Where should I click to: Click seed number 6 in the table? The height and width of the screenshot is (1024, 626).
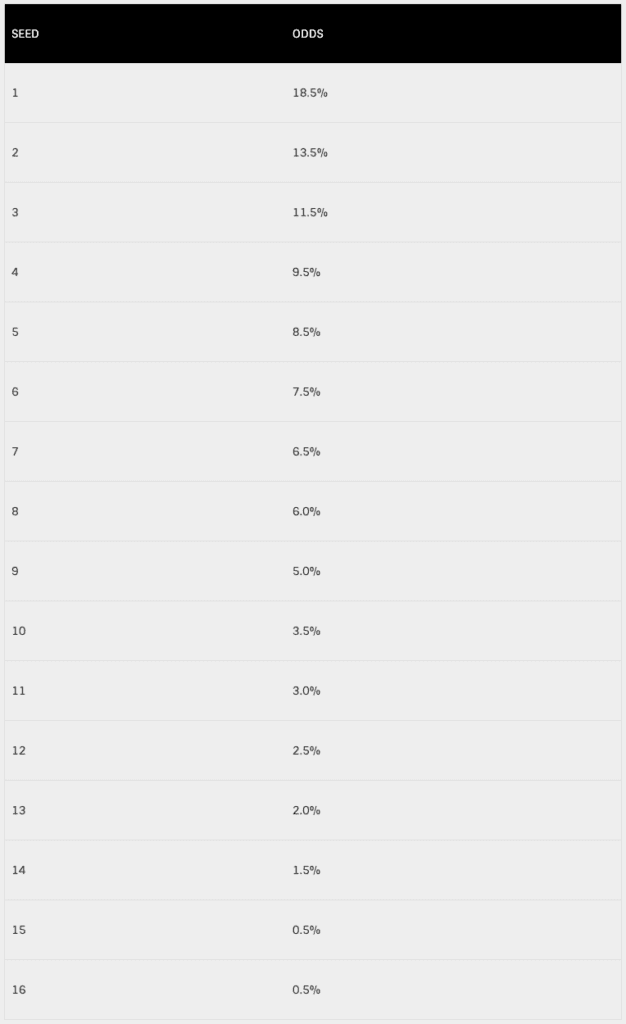click(15, 392)
